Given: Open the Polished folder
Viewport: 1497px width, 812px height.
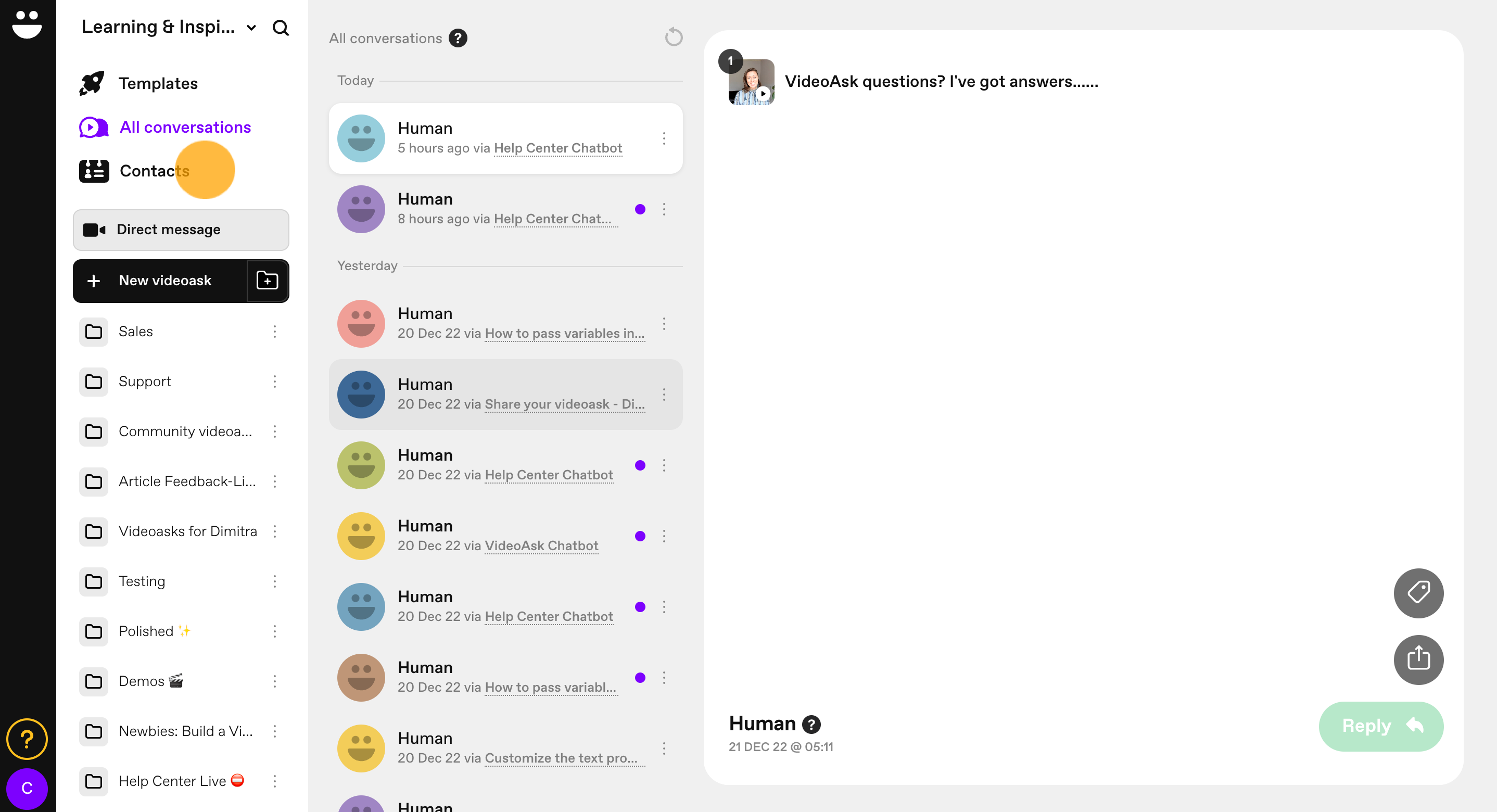Looking at the screenshot, I should pos(155,631).
